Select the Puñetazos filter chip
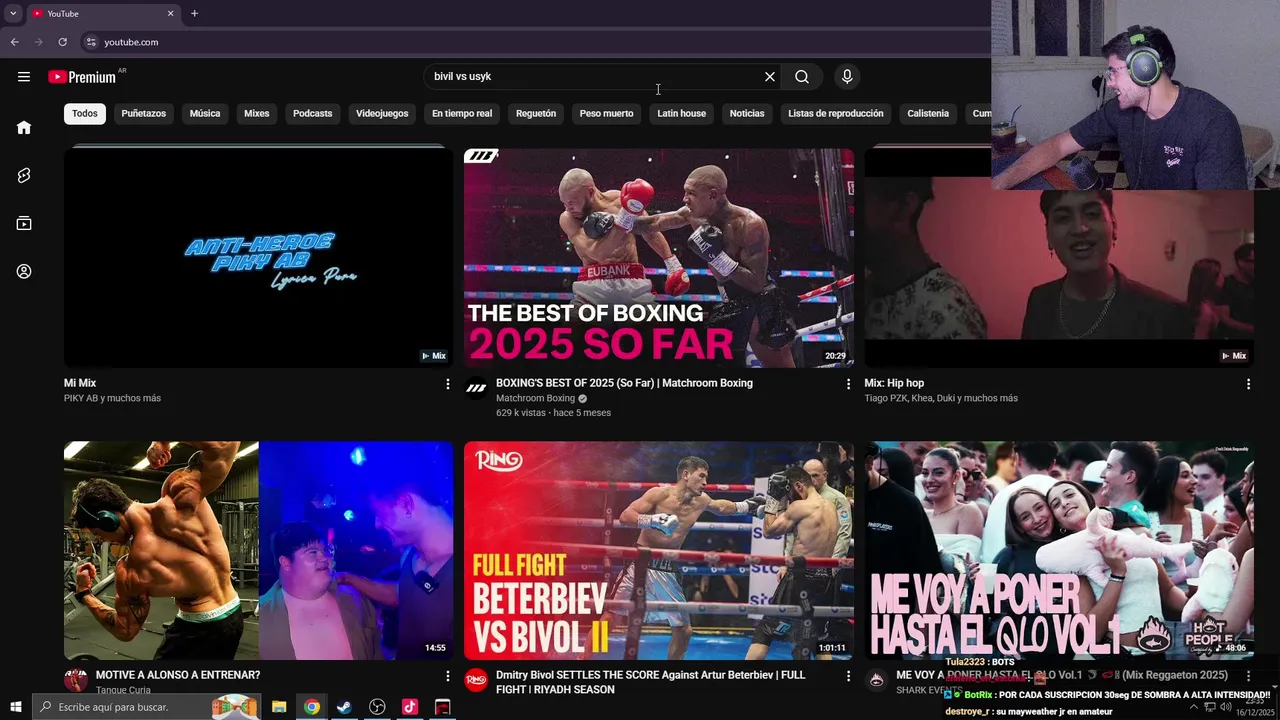The width and height of the screenshot is (1280, 720). [144, 113]
